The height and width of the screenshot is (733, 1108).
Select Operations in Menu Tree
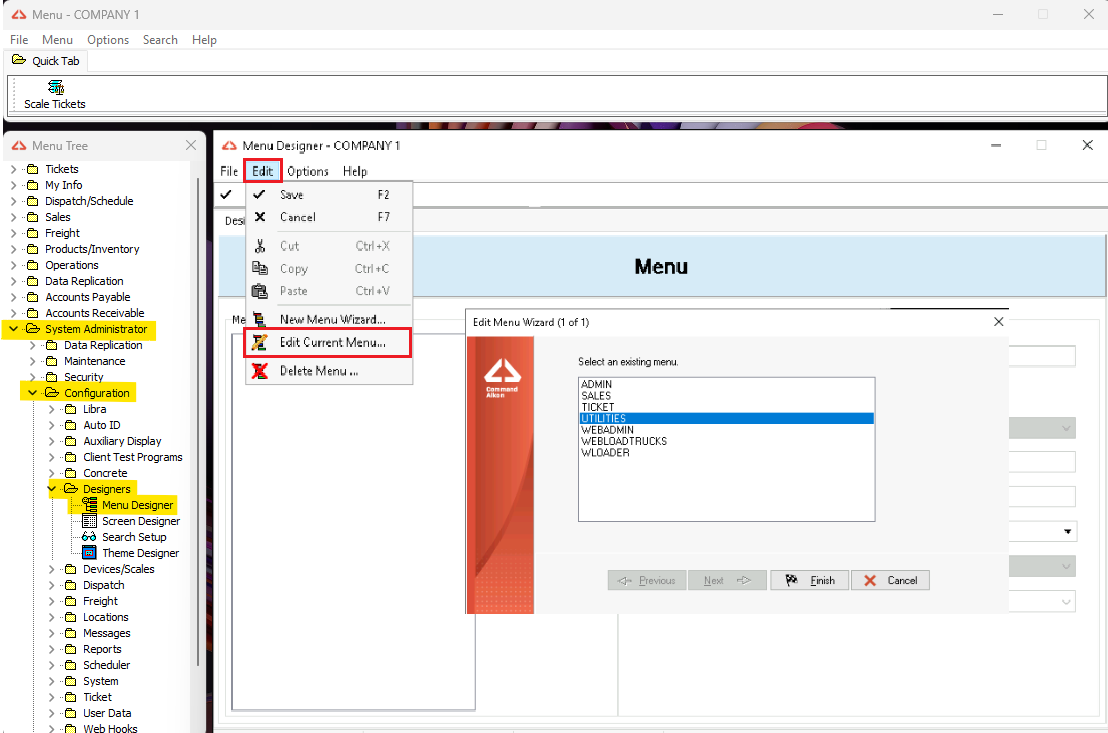(x=72, y=265)
